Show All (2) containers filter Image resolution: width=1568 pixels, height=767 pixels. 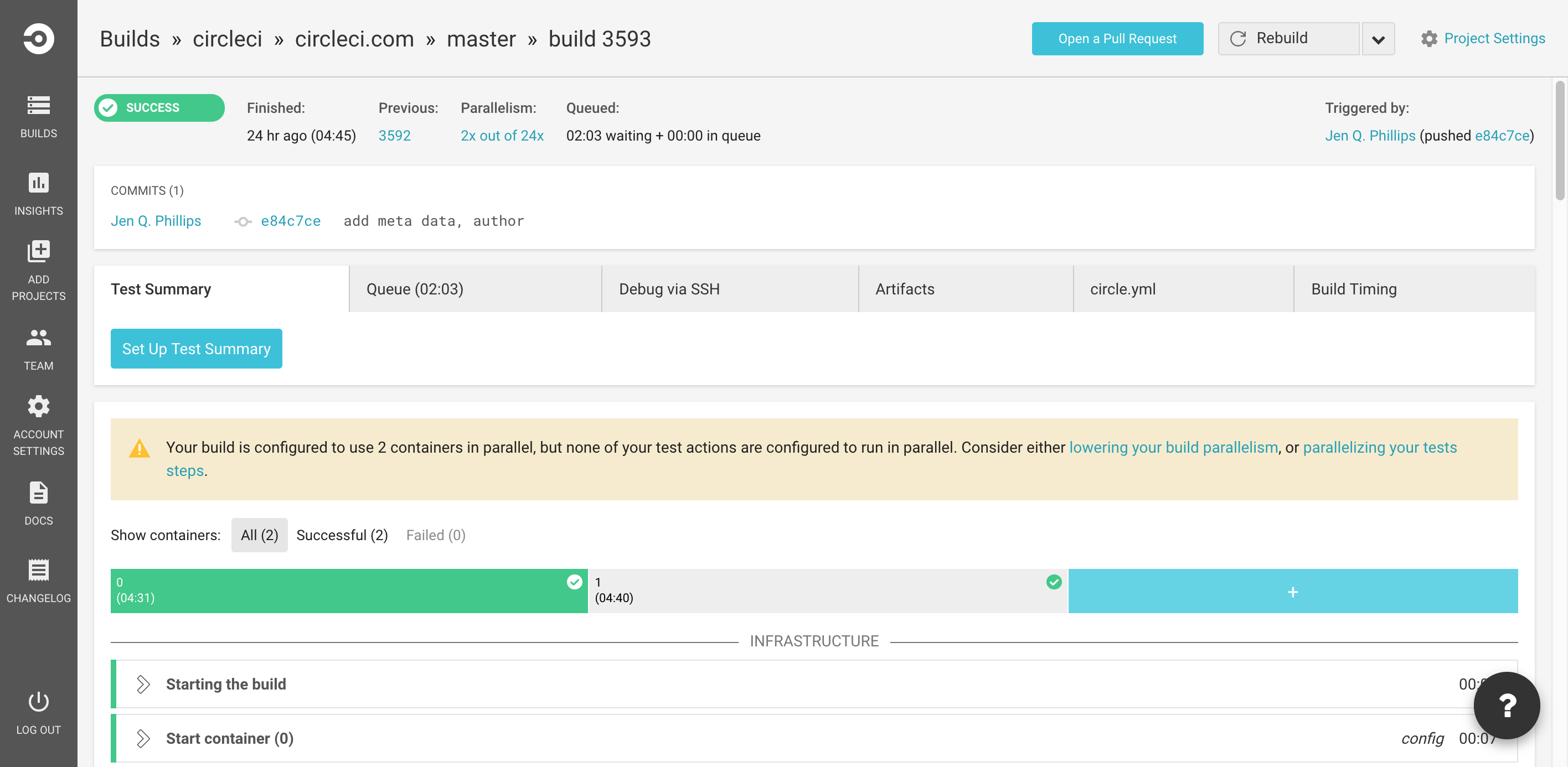259,535
